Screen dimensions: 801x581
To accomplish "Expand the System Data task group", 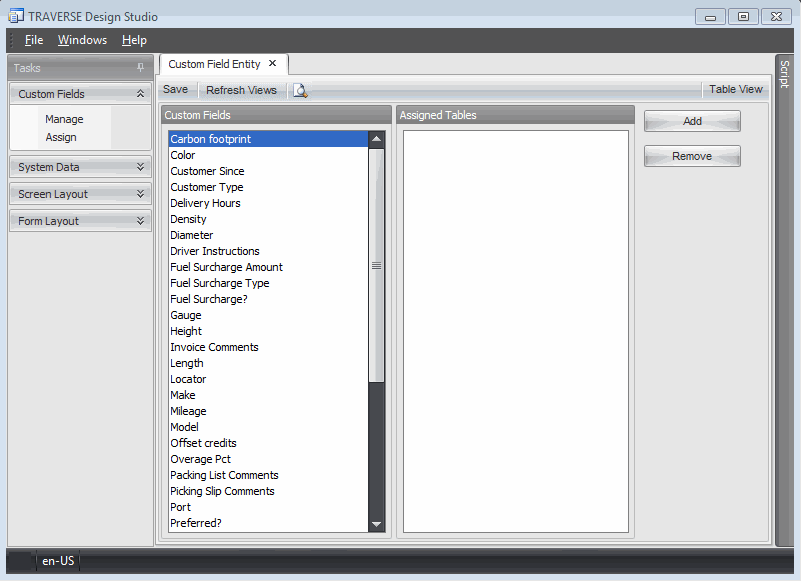I will pos(140,167).
